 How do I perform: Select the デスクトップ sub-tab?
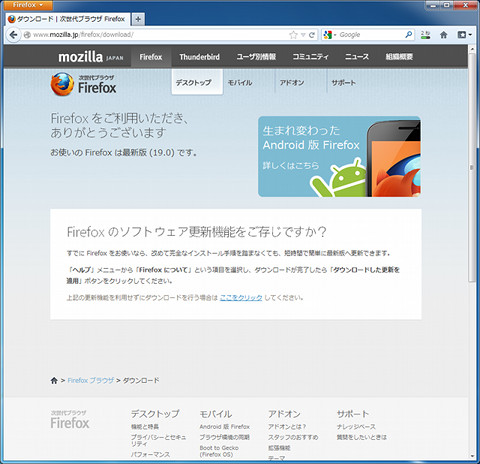coord(197,82)
